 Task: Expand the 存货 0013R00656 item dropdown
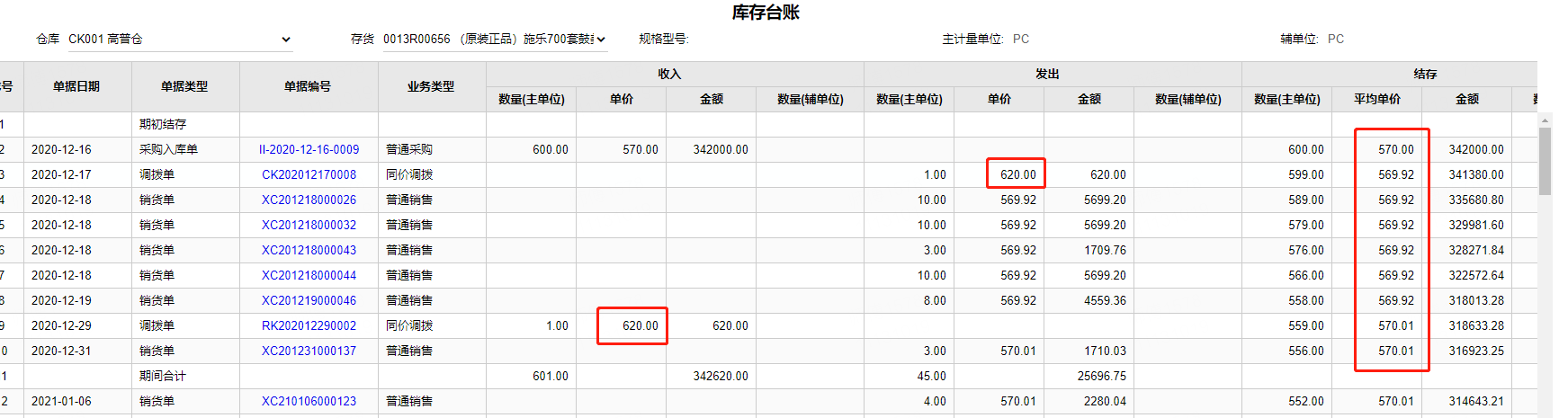(x=495, y=40)
